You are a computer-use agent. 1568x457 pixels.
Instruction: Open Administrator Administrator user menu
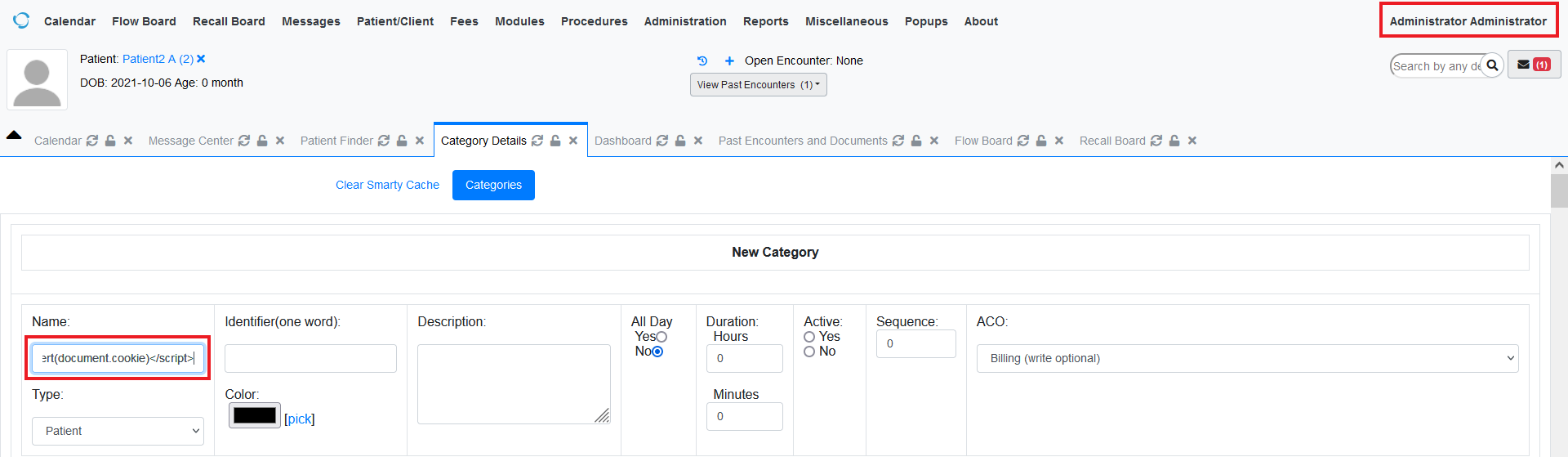[1468, 21]
